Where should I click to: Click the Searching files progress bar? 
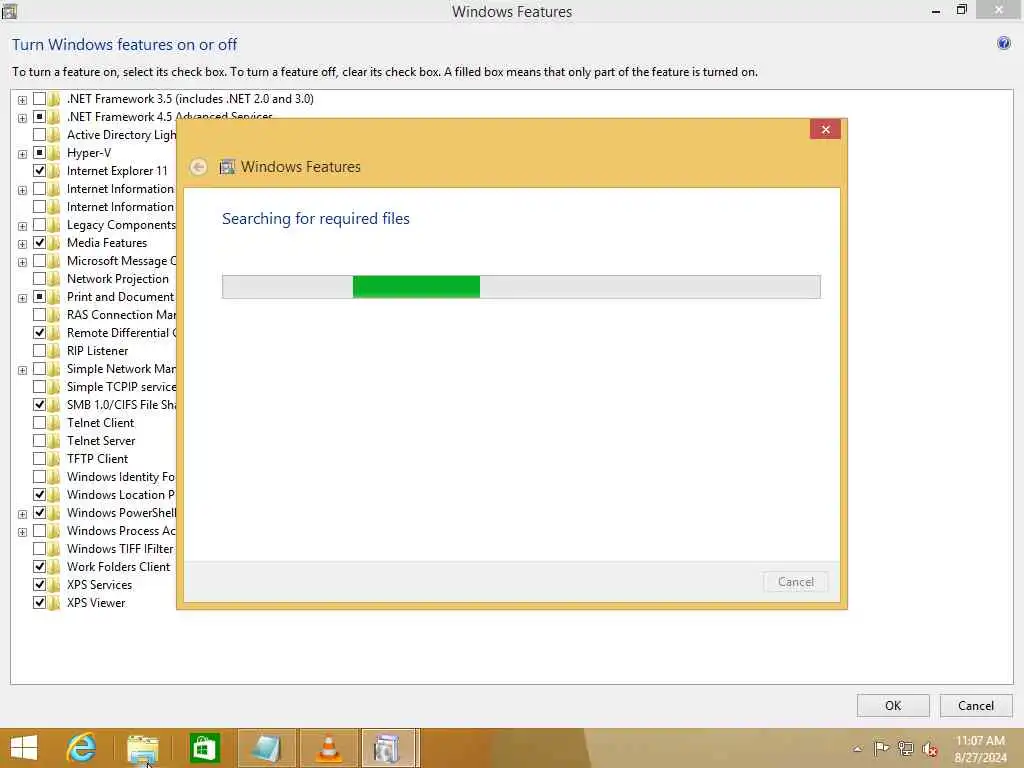click(521, 287)
